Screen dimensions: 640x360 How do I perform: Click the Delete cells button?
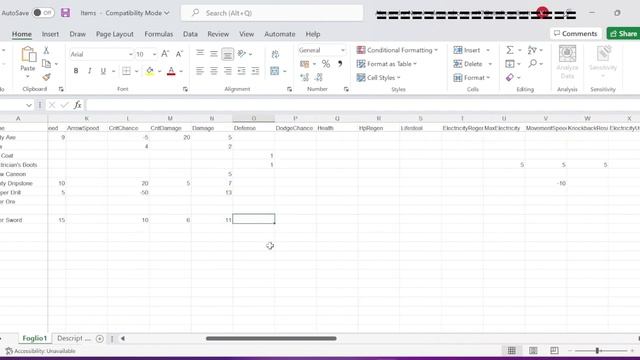pyautogui.click(x=468, y=64)
